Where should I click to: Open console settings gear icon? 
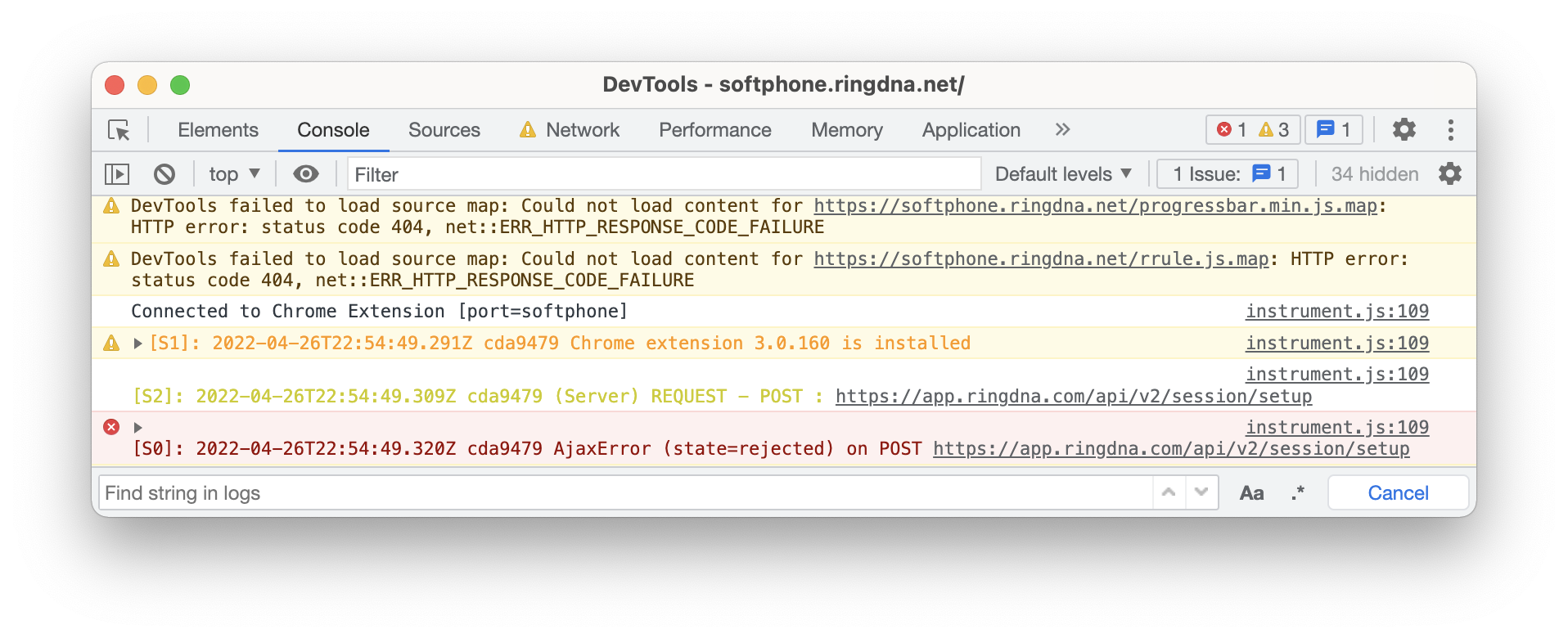pos(1449,174)
